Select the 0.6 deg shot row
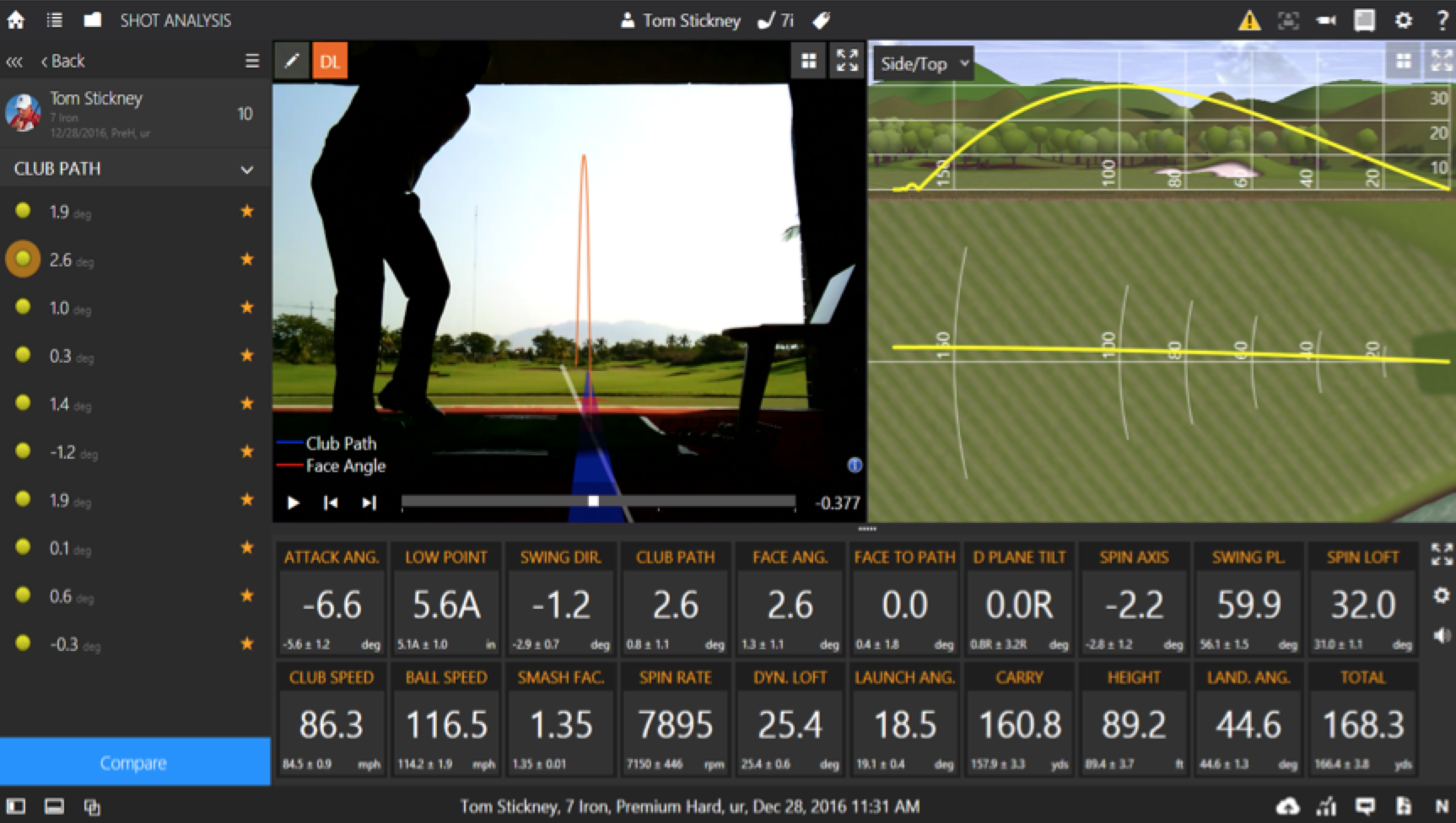 coord(135,596)
